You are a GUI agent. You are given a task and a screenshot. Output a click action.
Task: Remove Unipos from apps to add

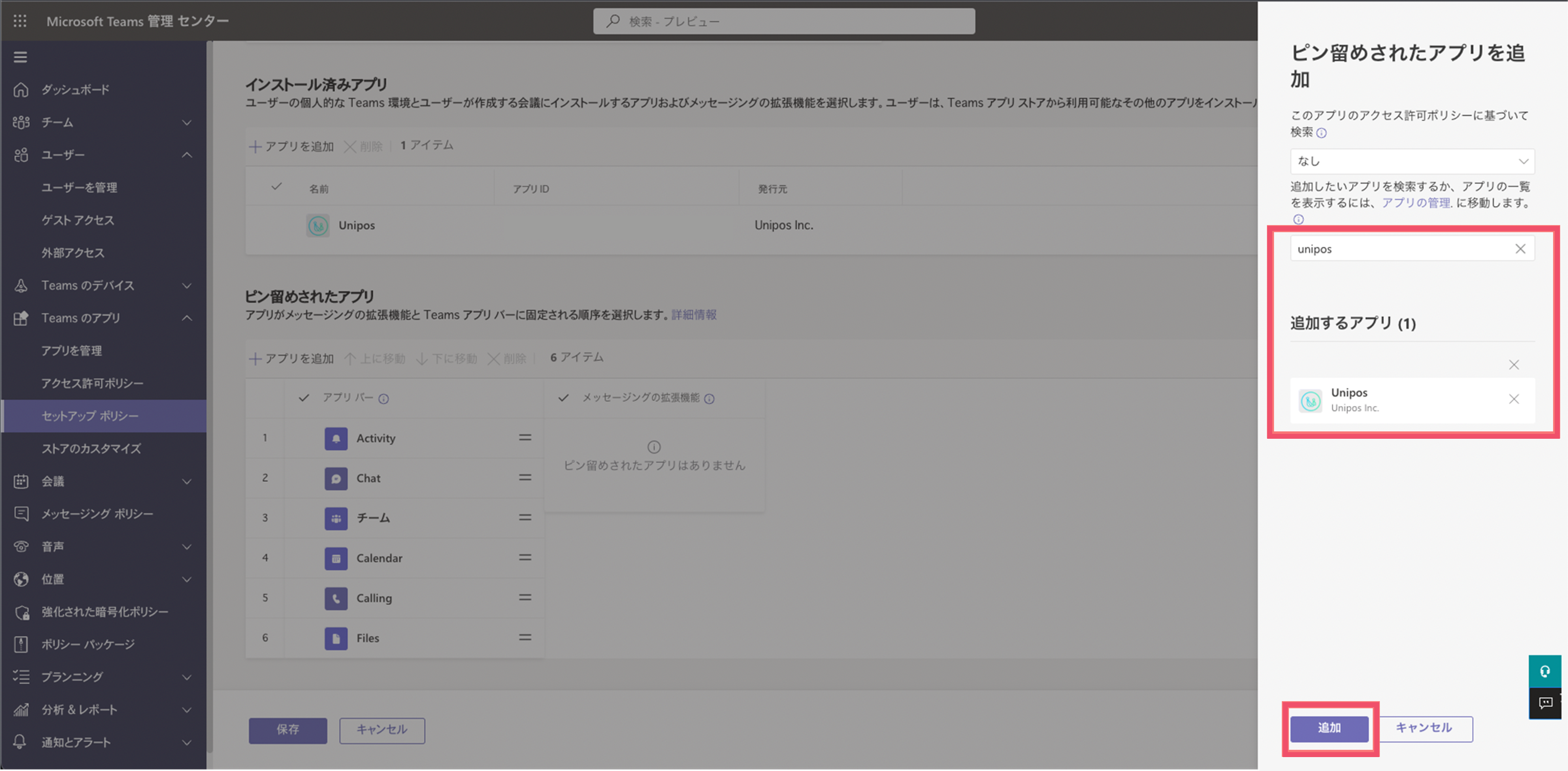click(1514, 400)
